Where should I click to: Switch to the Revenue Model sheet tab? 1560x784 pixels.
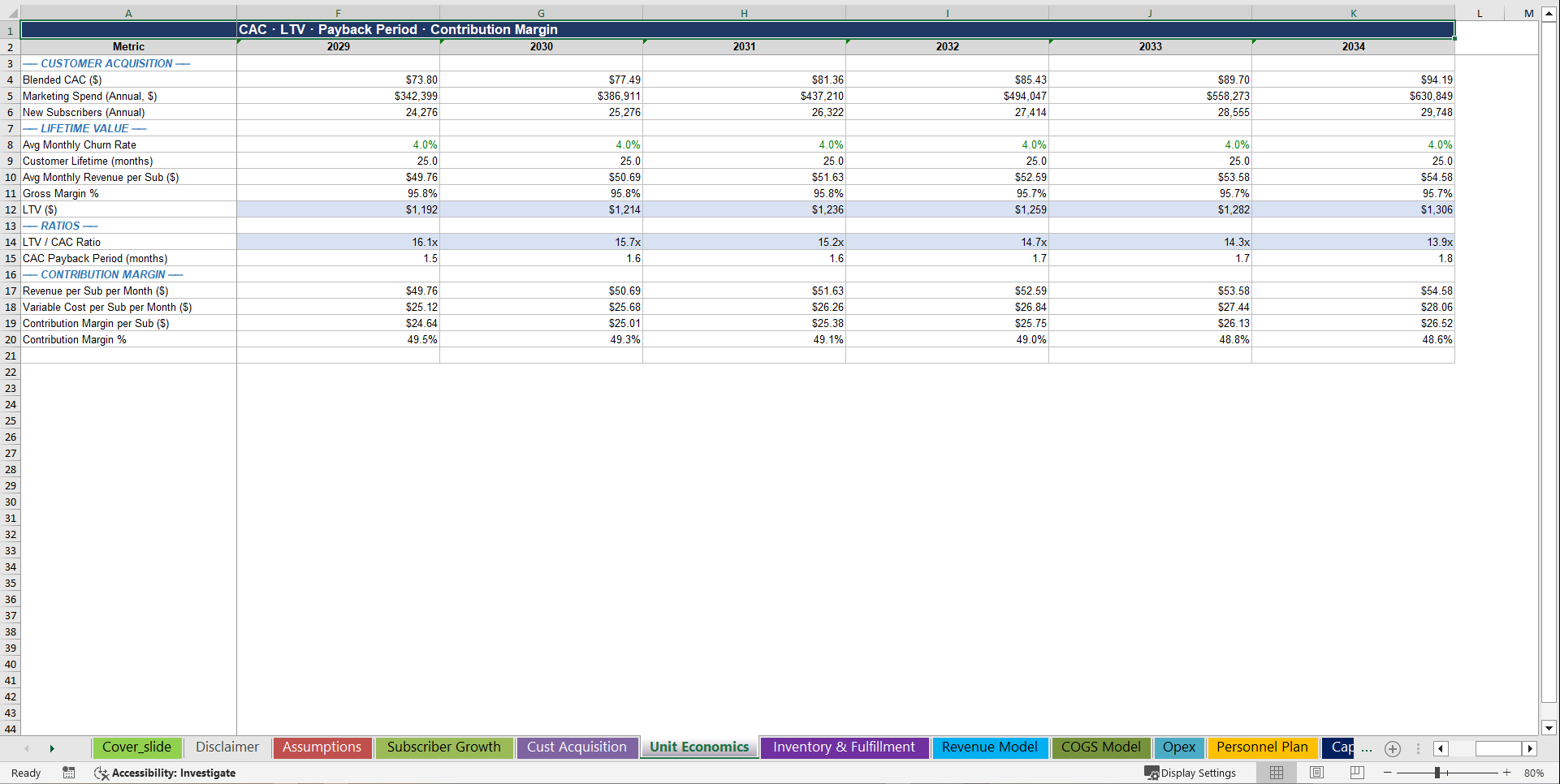tap(990, 747)
